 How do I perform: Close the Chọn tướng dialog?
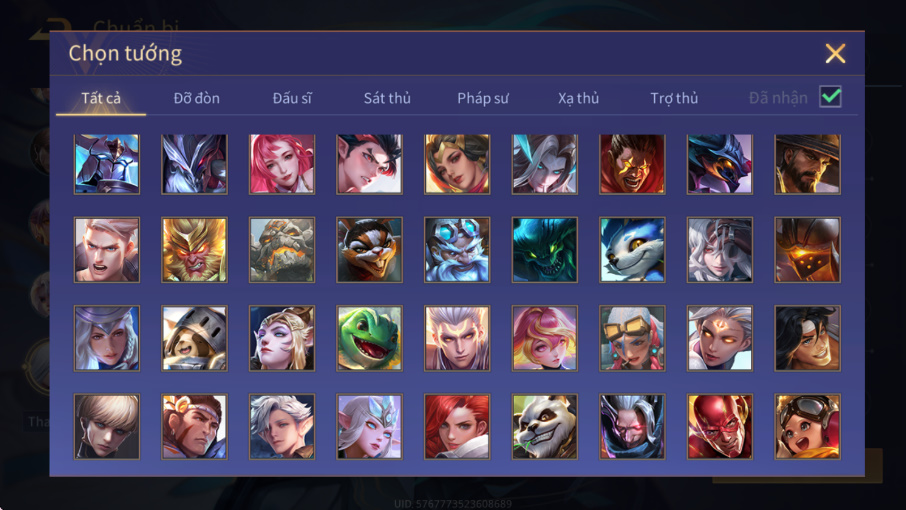835,53
